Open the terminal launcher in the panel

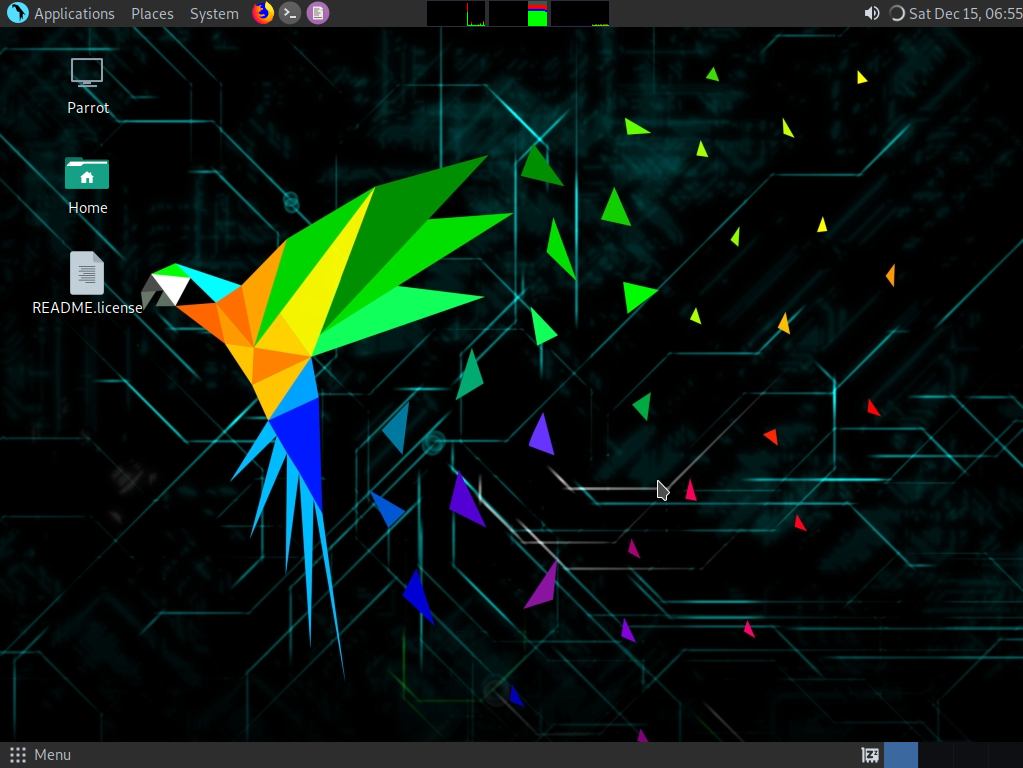pyautogui.click(x=290, y=13)
